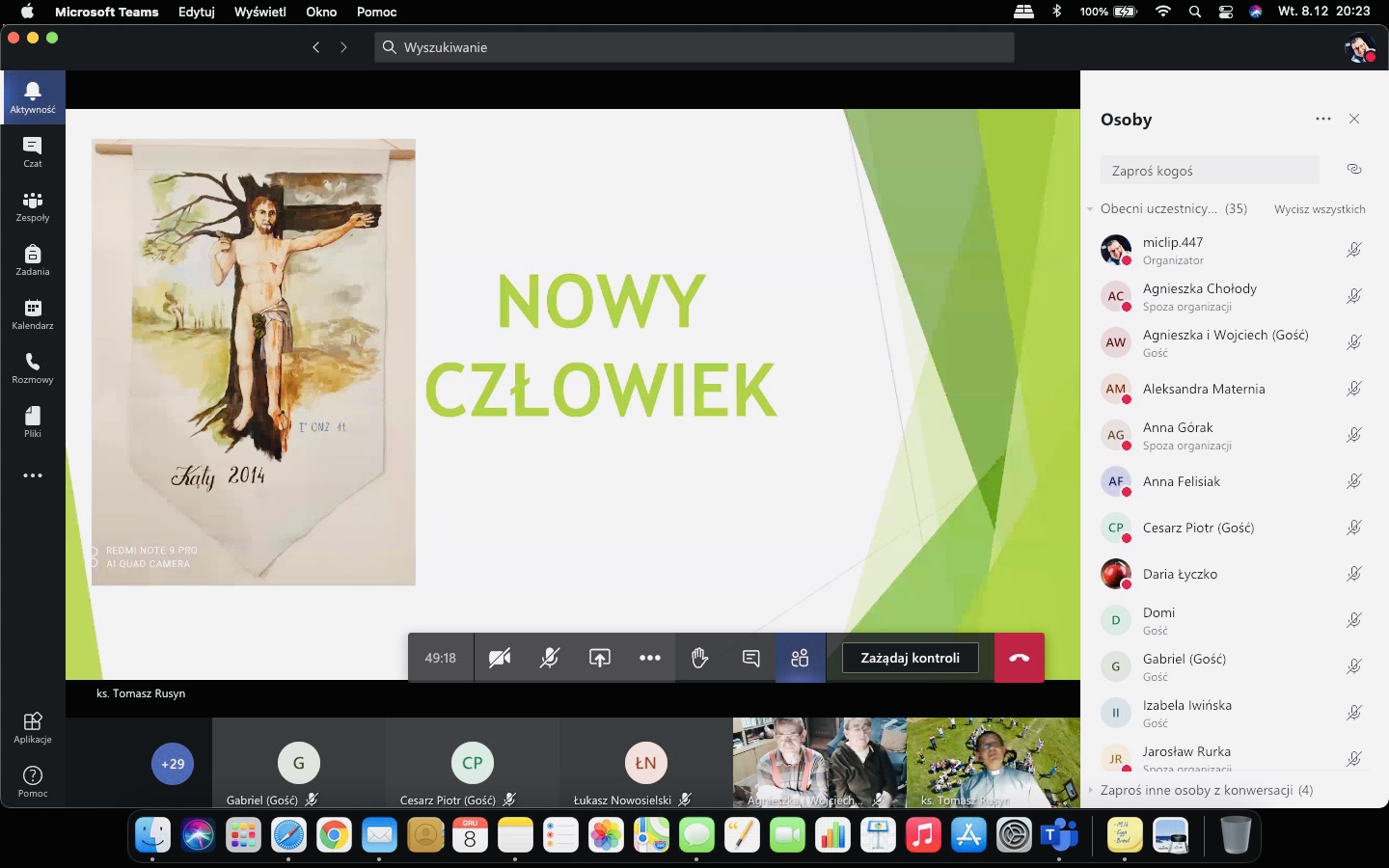Viewport: 1389px width, 868px height.
Task: Show more apps via sidebar ellipsis
Action: click(x=33, y=475)
